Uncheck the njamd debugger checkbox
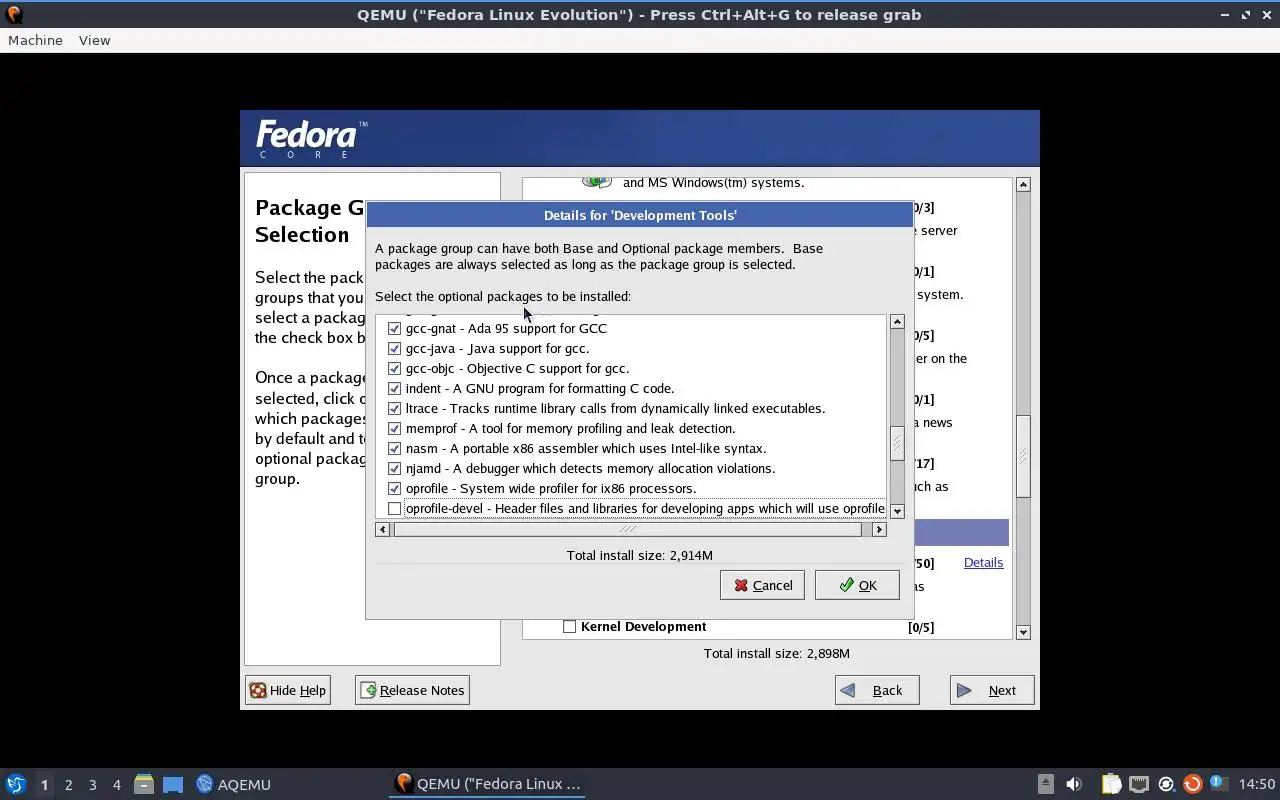 point(394,468)
